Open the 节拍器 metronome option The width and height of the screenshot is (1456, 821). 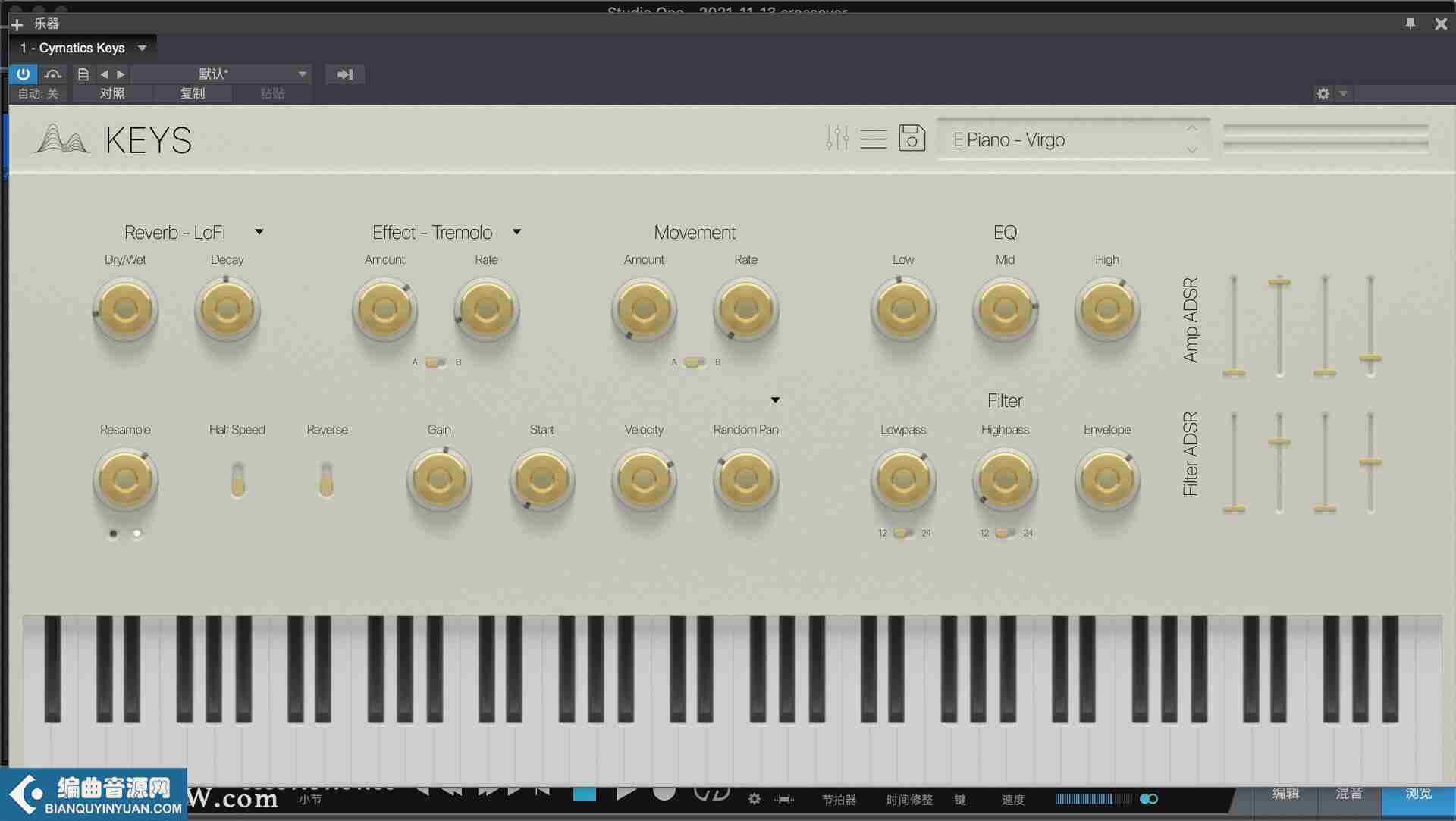839,800
